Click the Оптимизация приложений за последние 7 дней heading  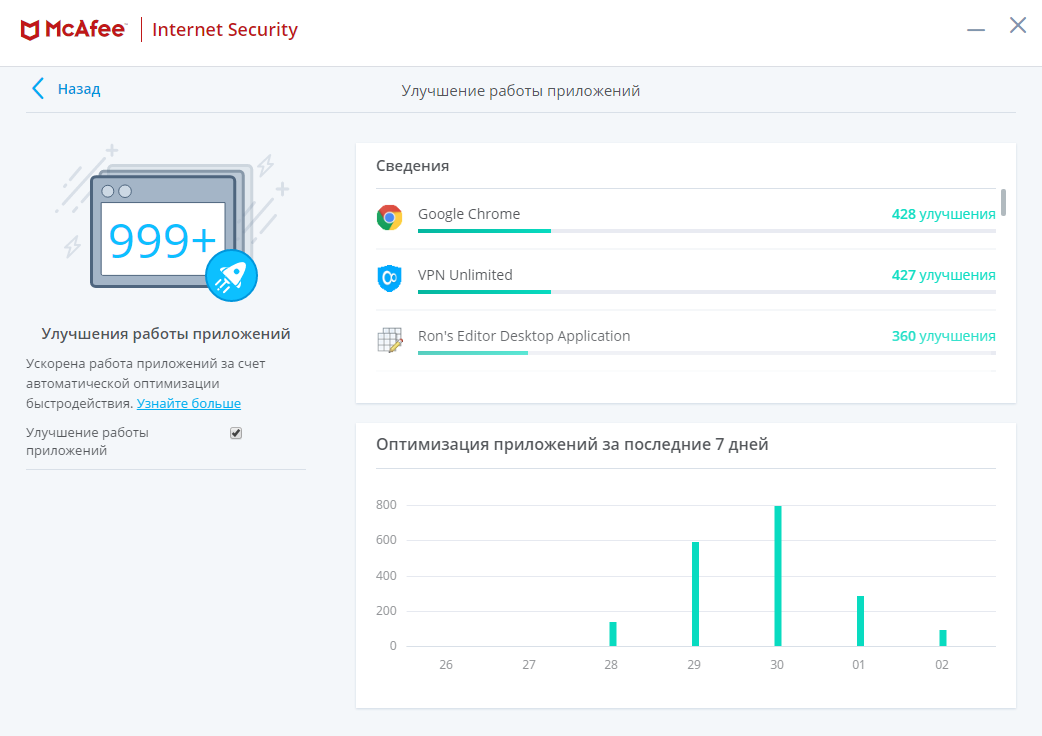572,444
